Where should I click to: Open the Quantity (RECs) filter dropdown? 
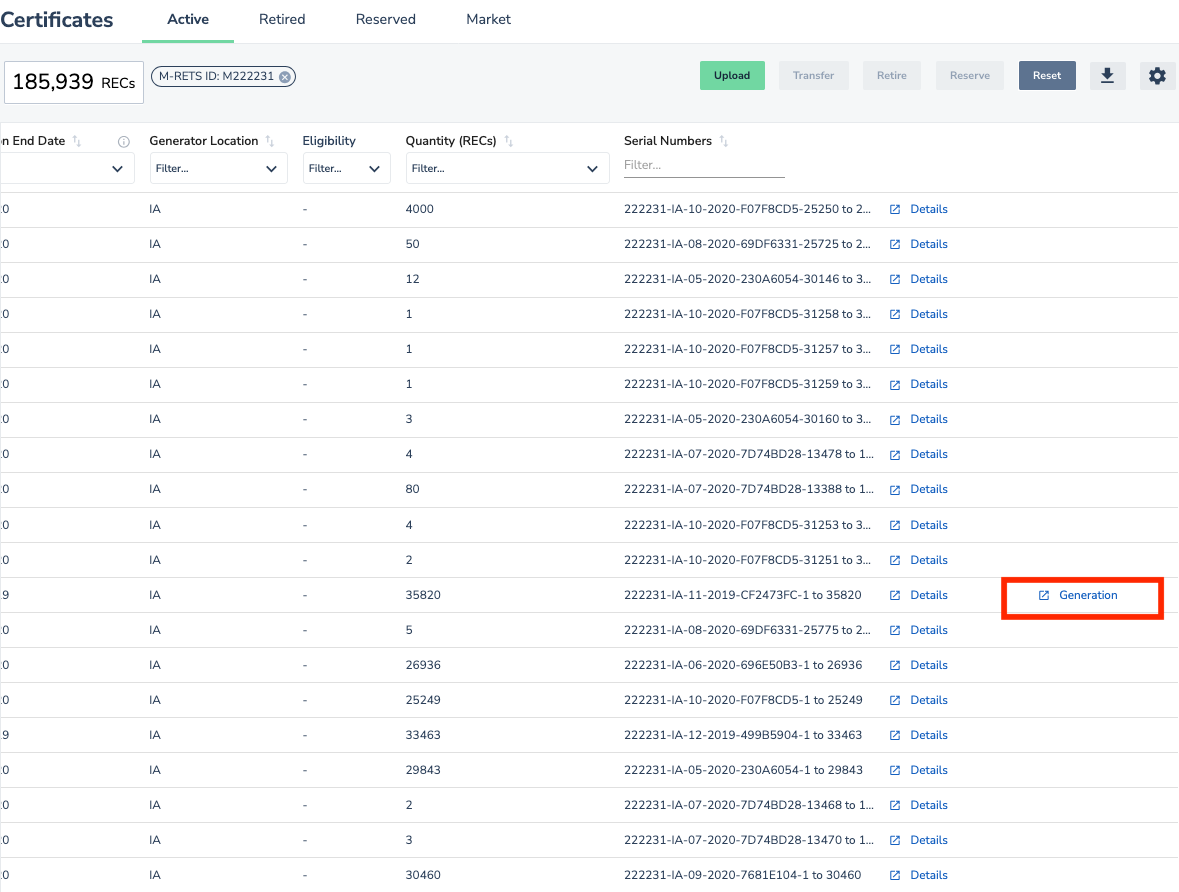pyautogui.click(x=507, y=168)
